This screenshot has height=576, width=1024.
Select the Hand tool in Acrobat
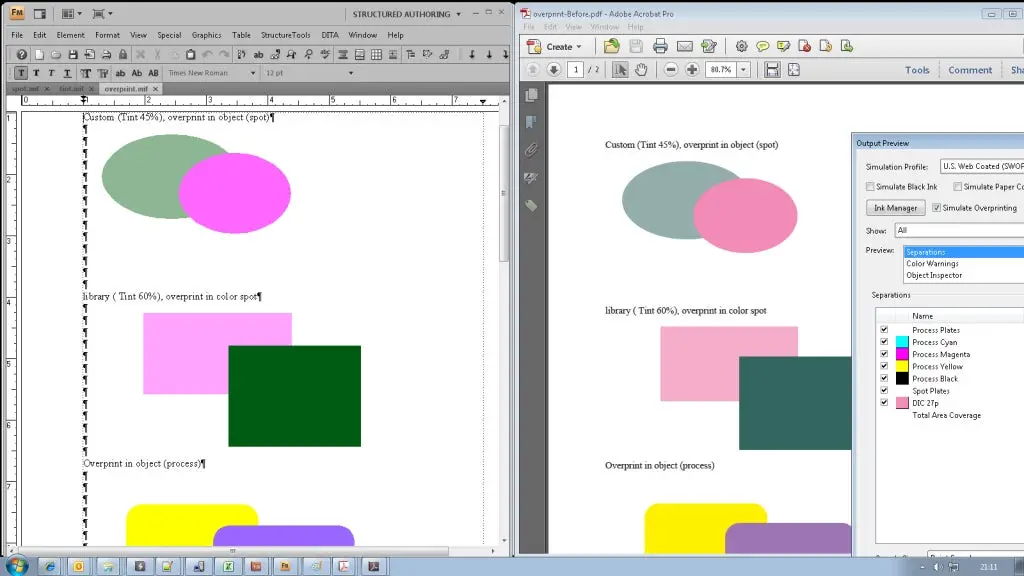click(641, 69)
